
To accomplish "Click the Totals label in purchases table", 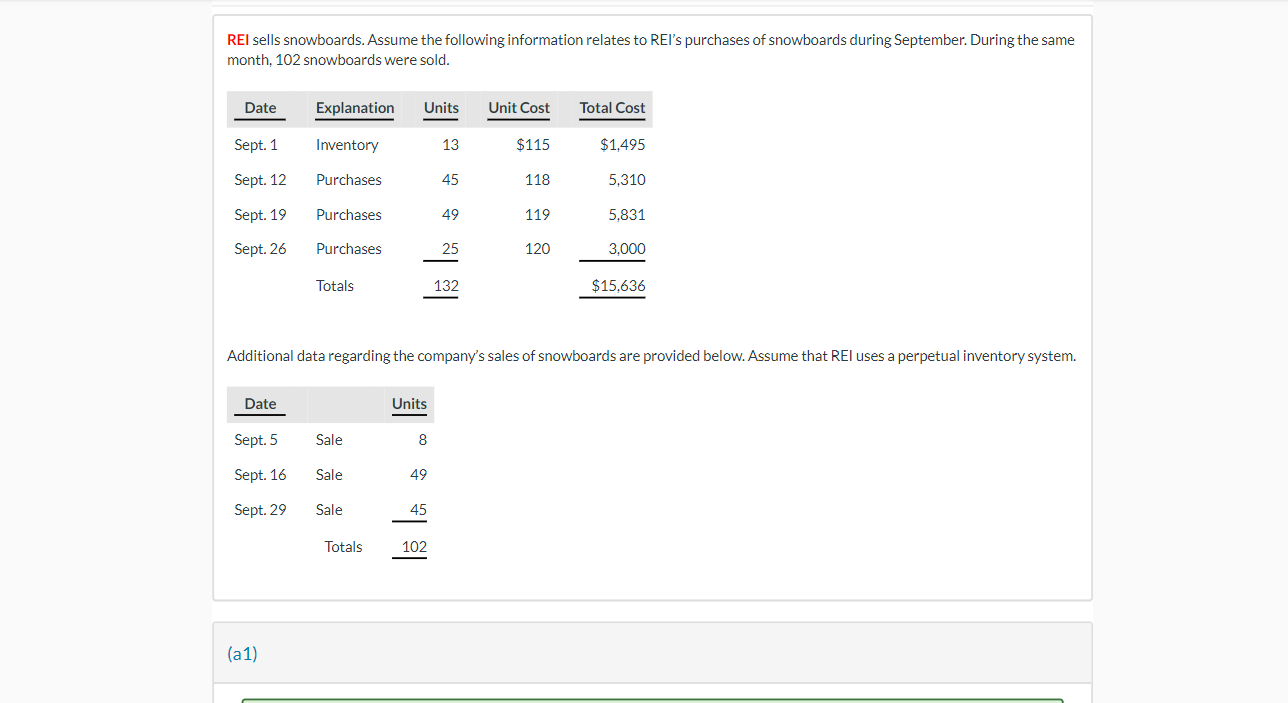I will (335, 286).
